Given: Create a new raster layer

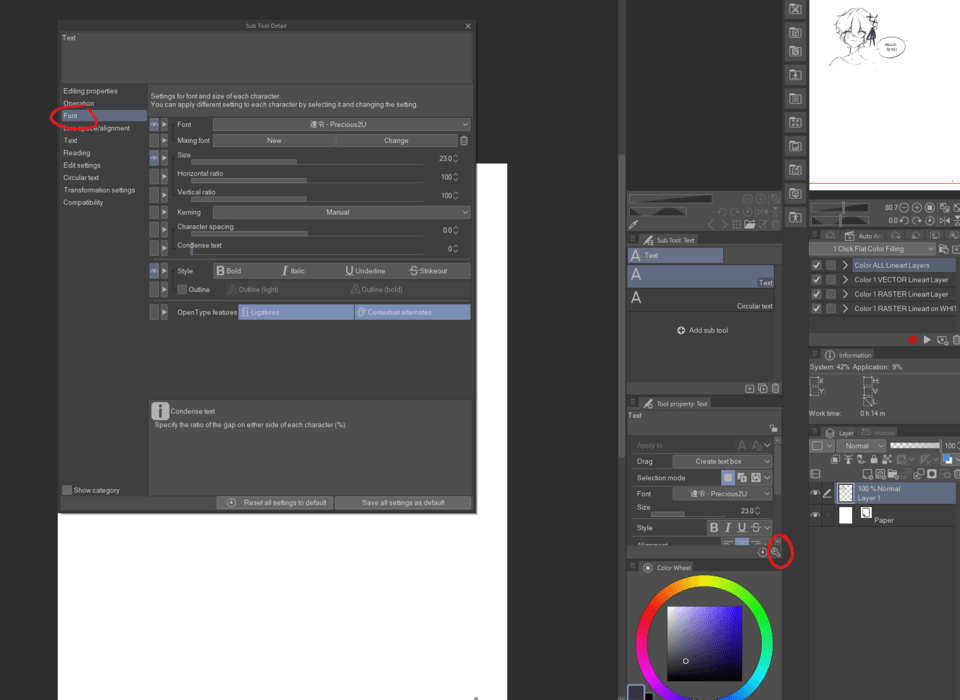Looking at the screenshot, I should coord(867,474).
